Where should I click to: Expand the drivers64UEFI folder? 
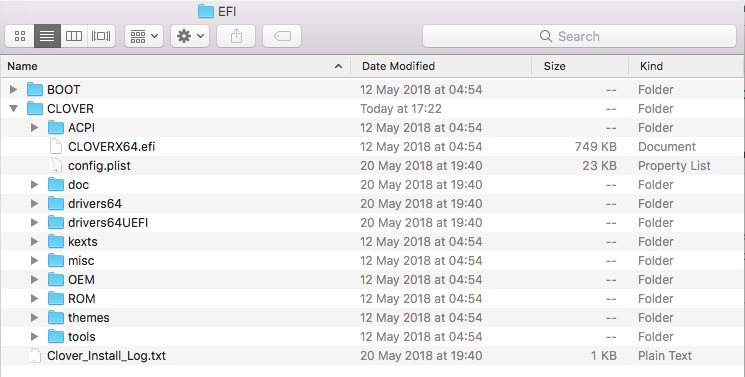click(x=35, y=222)
